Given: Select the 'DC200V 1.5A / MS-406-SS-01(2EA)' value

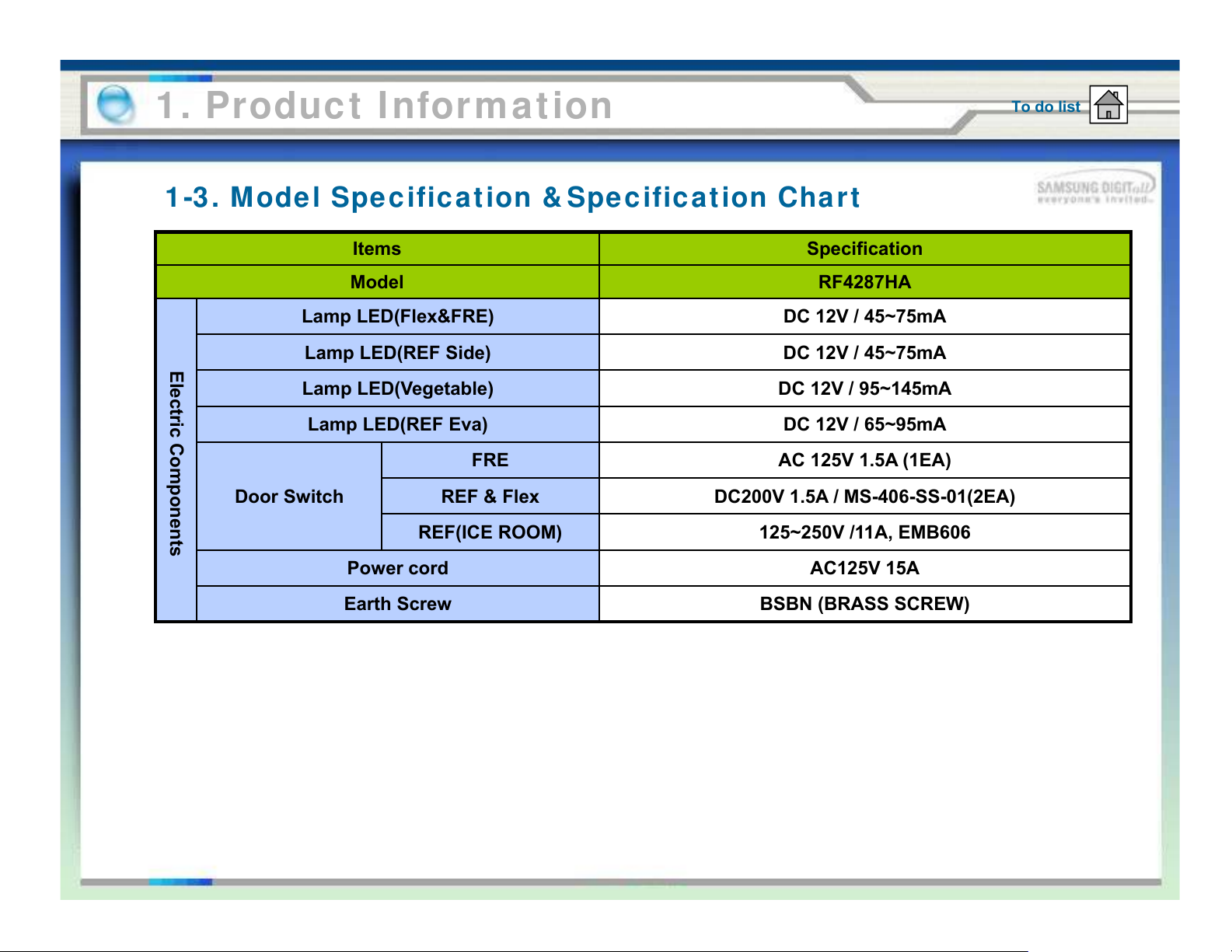Looking at the screenshot, I should coord(864,497).
